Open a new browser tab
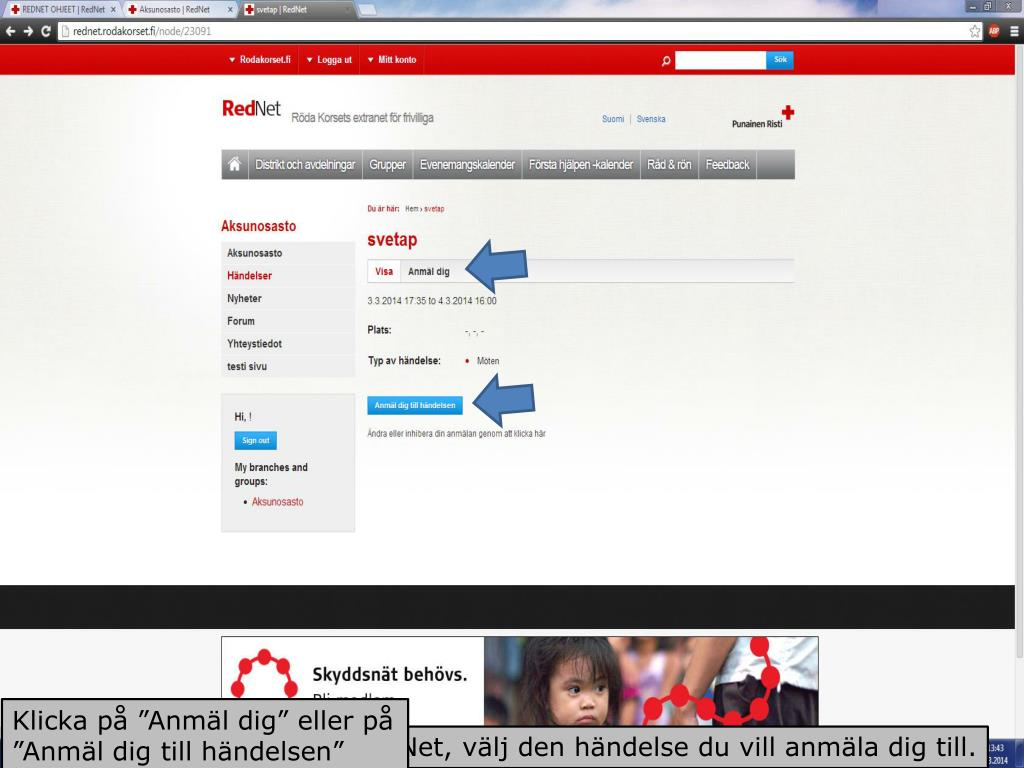Viewport: 1024px width, 768px height. (x=367, y=10)
